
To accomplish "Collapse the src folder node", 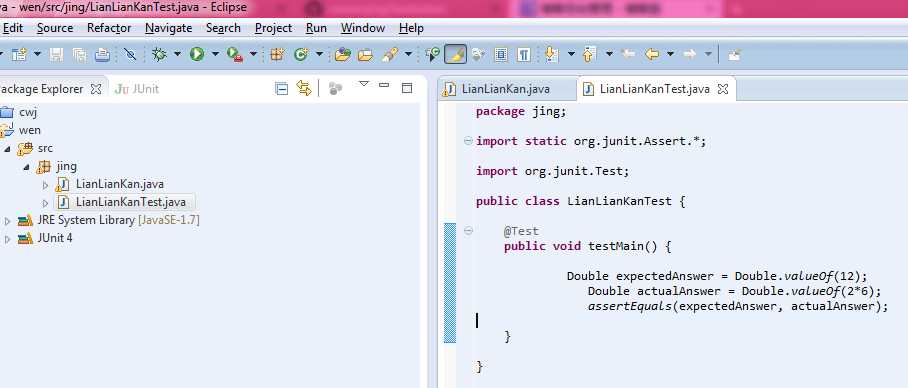I will [7, 149].
